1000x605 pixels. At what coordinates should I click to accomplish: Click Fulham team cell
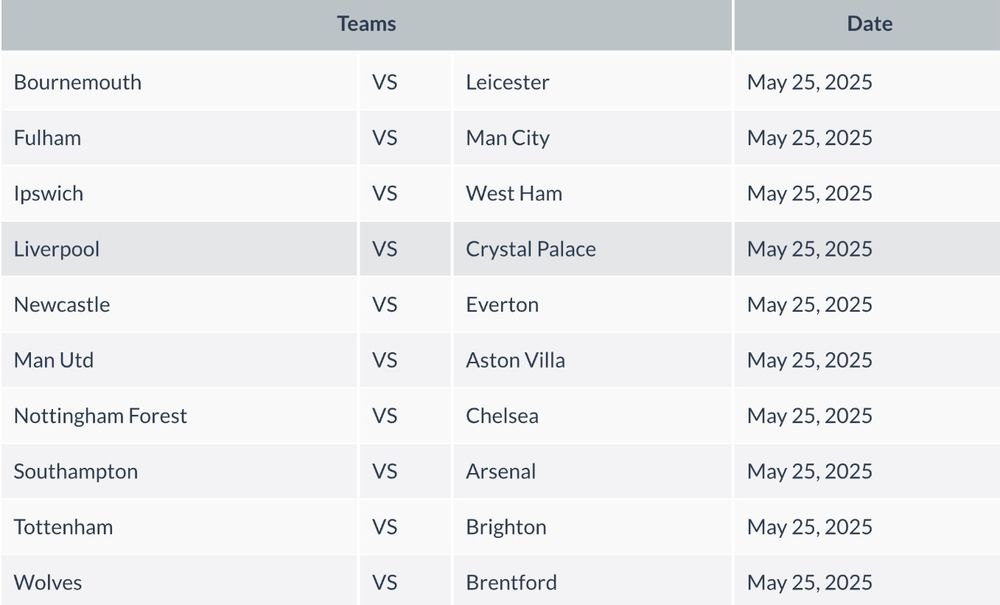click(179, 138)
